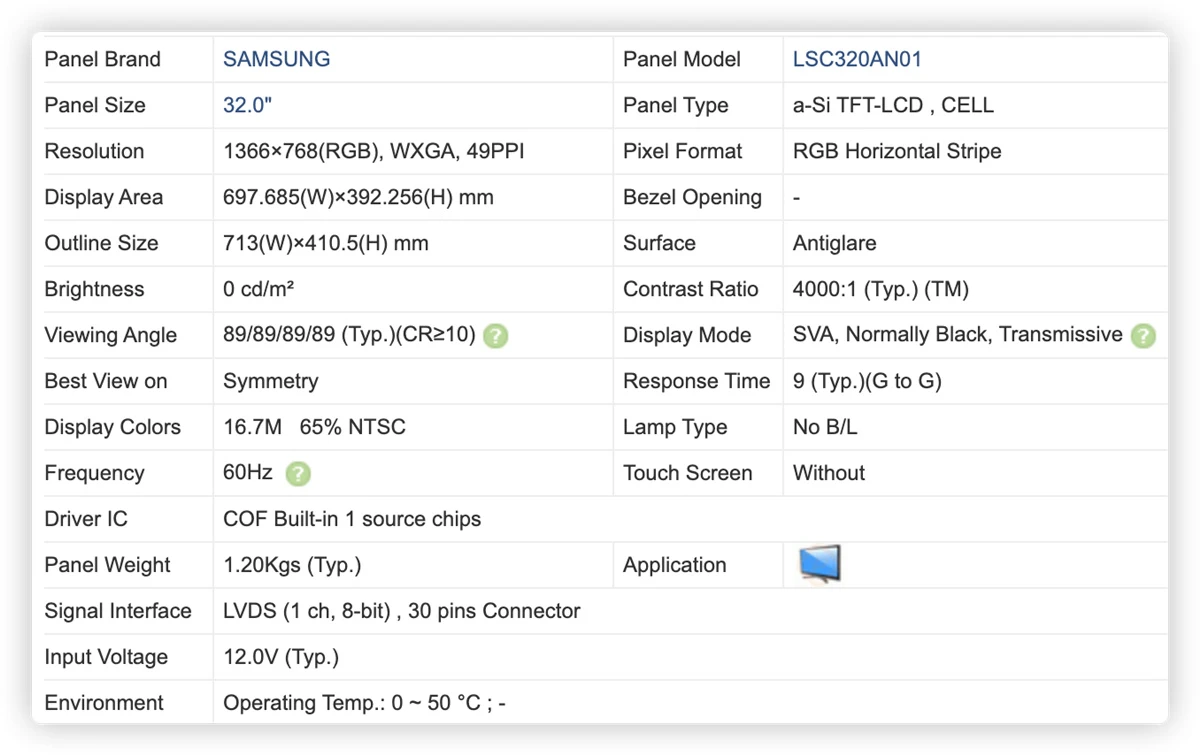Click the TV application icon
Viewport: 1200px width, 755px height.
tap(819, 564)
